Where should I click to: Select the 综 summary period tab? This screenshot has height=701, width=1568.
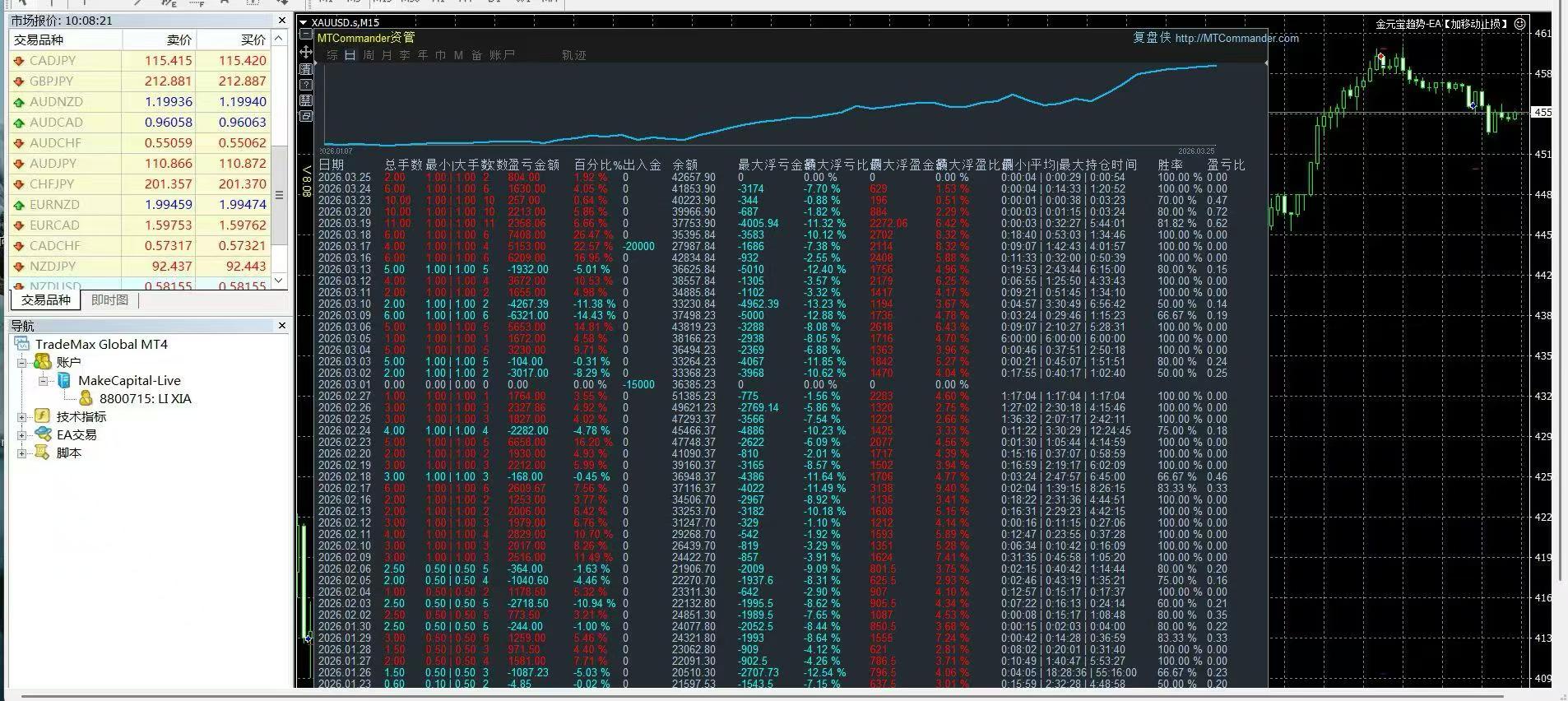pyautogui.click(x=332, y=55)
